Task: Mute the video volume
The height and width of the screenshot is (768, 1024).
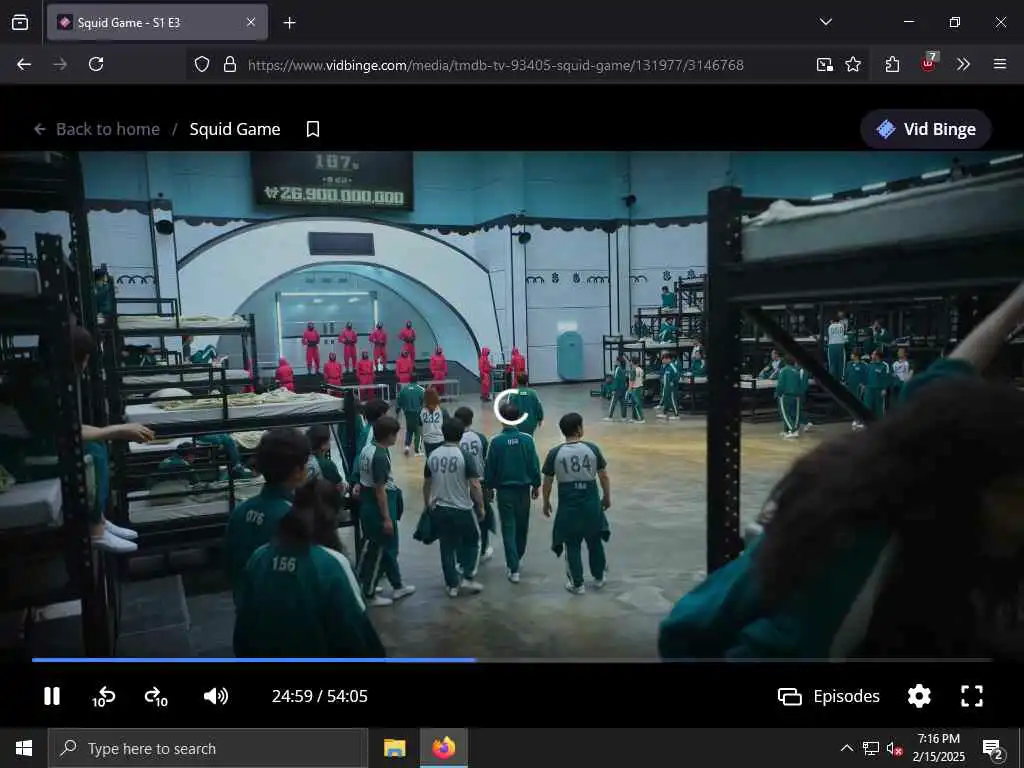Action: tap(216, 696)
